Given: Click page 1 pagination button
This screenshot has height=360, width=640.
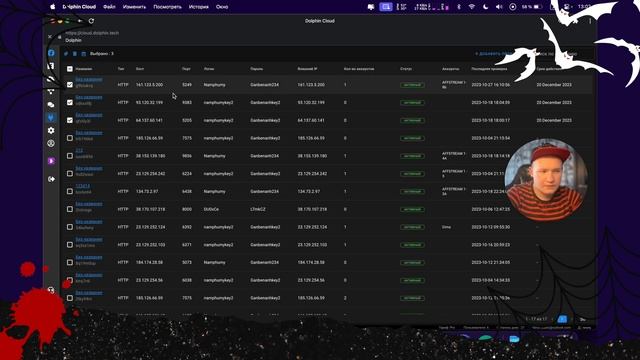Looking at the screenshot, I should (x=562, y=319).
